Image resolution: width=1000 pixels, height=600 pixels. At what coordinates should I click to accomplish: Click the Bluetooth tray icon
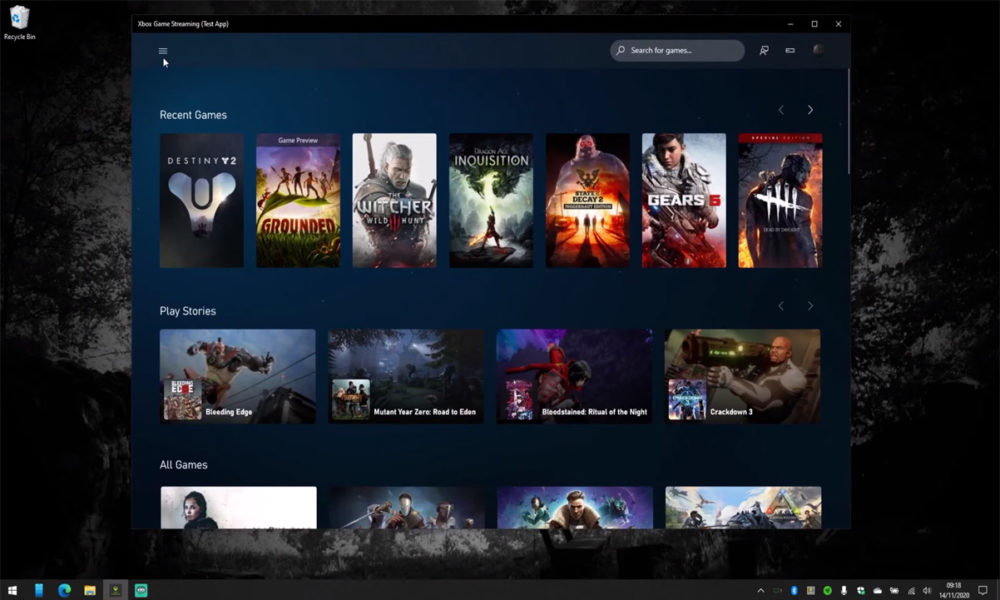[794, 590]
